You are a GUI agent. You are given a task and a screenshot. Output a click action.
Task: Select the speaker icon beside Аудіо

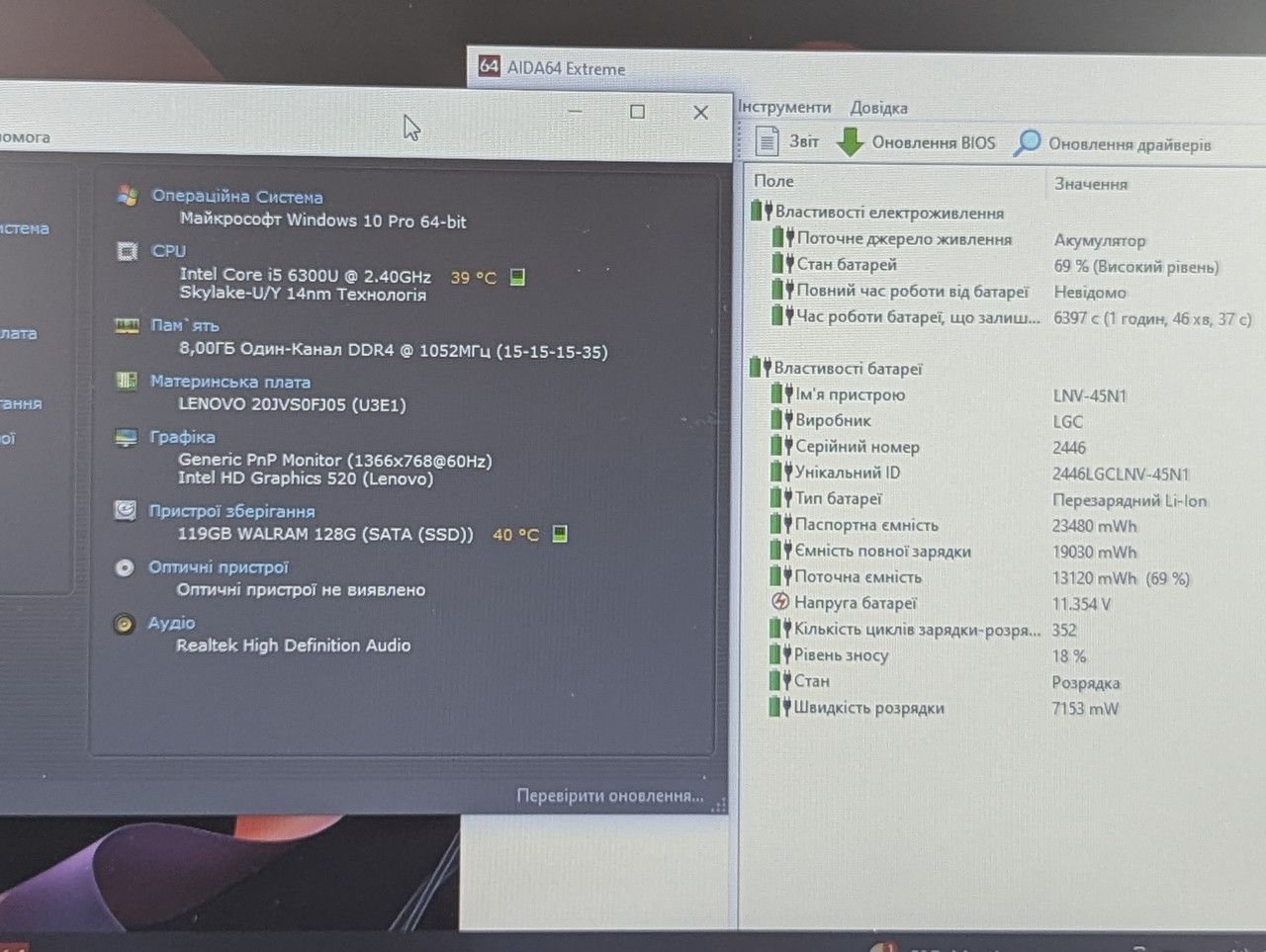(x=124, y=624)
